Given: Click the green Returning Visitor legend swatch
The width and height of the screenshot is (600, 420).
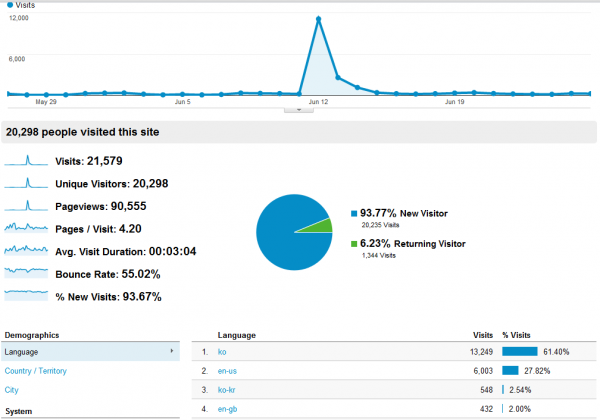Looking at the screenshot, I should (x=353, y=243).
